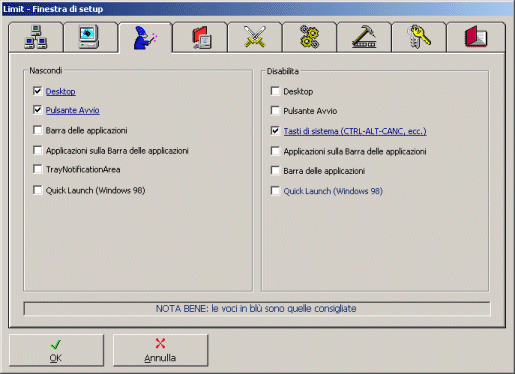The image size is (515, 374).
Task: Check Barra delle applicazioni under Nascondi
Action: point(38,130)
